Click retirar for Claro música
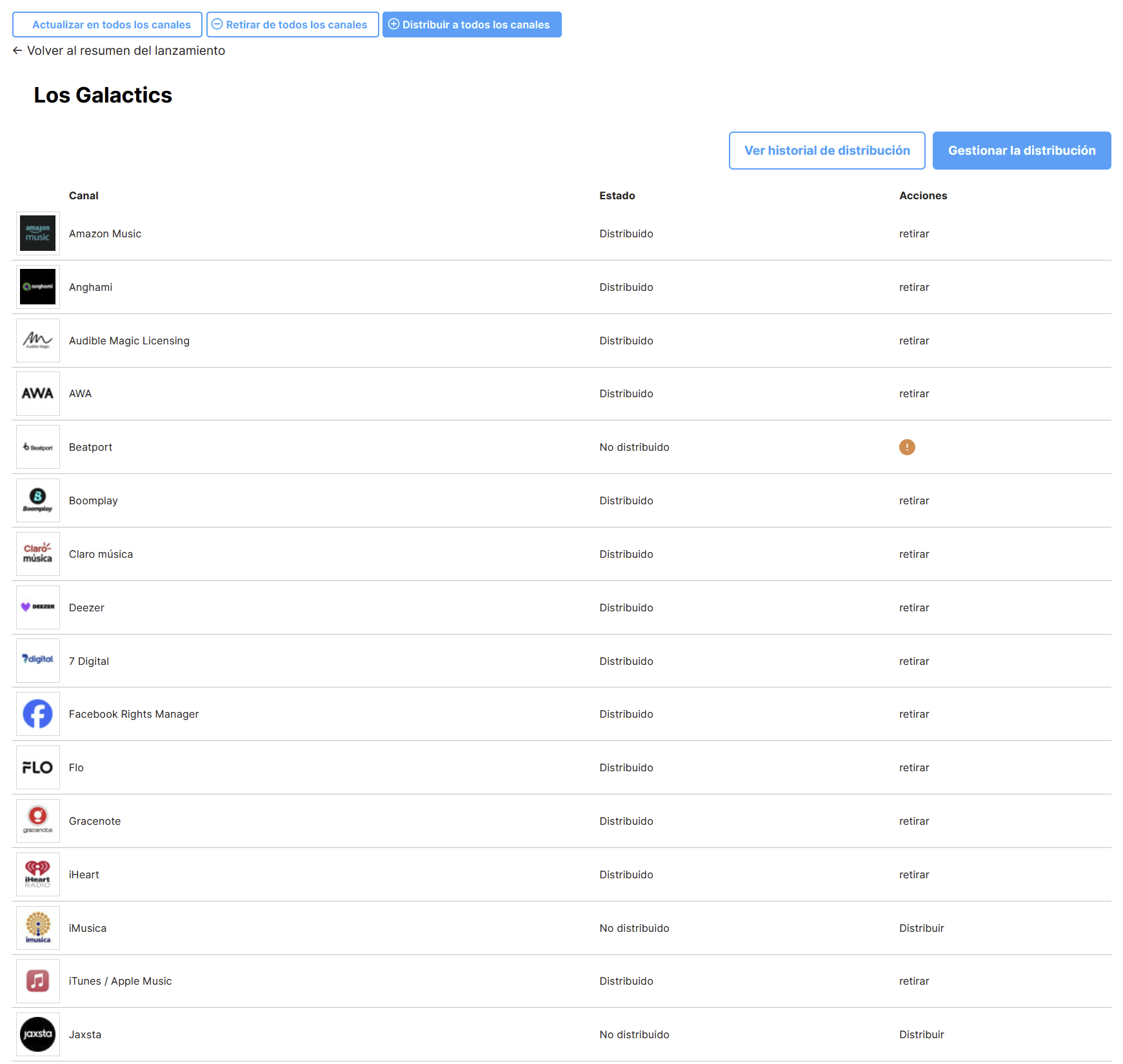The height and width of the screenshot is (1064, 1123). click(x=914, y=554)
